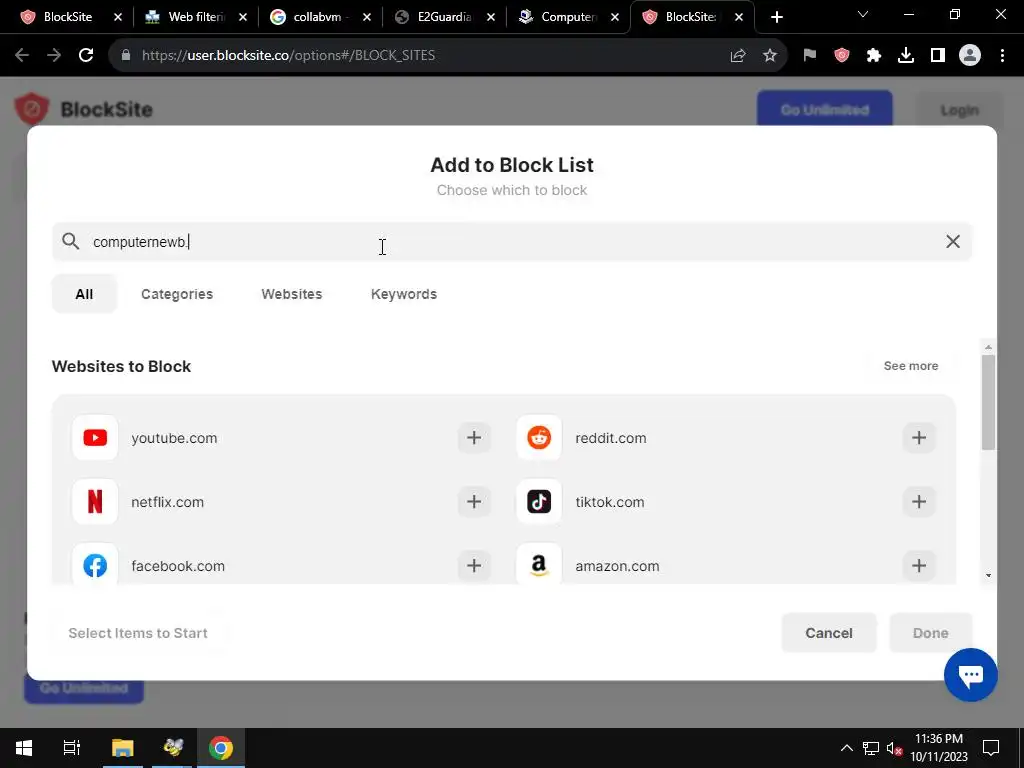Click the Reddit logo icon
This screenshot has width=1024, height=768.
pos(539,438)
